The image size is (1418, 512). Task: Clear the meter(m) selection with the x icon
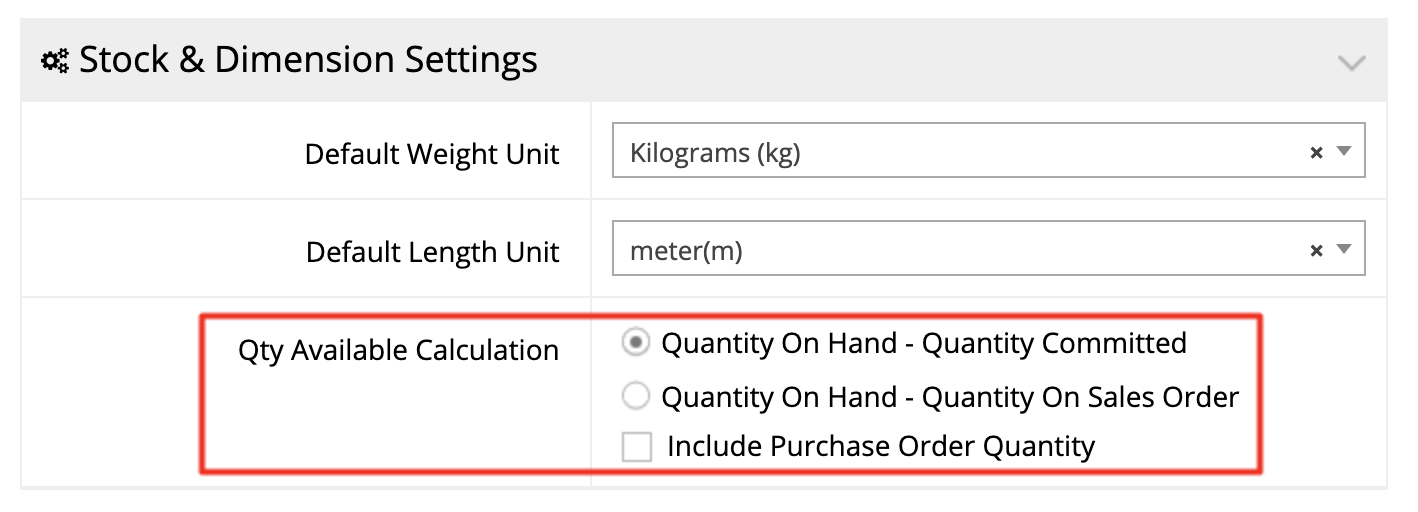point(1316,251)
